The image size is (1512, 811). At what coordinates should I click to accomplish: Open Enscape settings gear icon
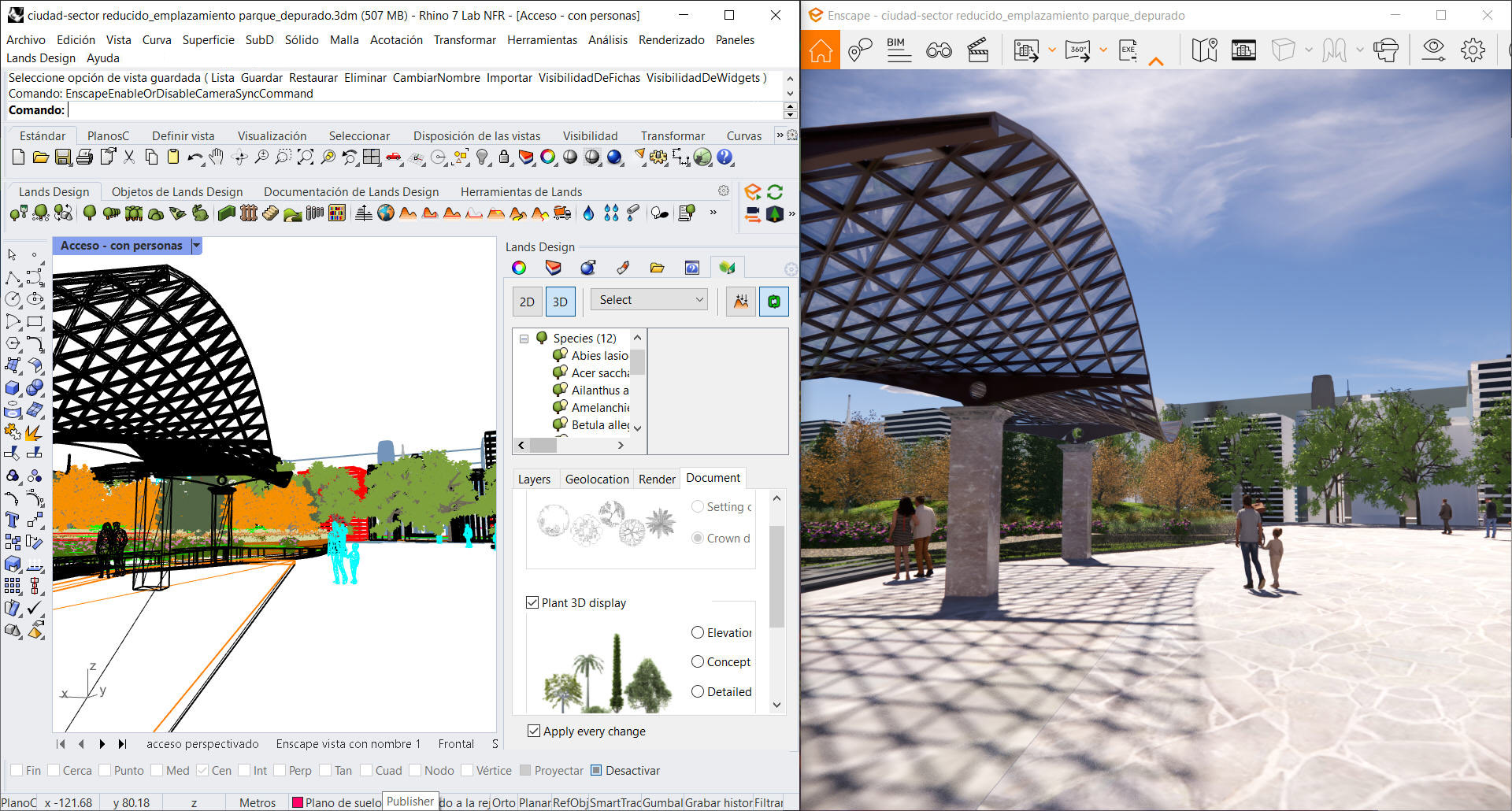[x=1472, y=50]
